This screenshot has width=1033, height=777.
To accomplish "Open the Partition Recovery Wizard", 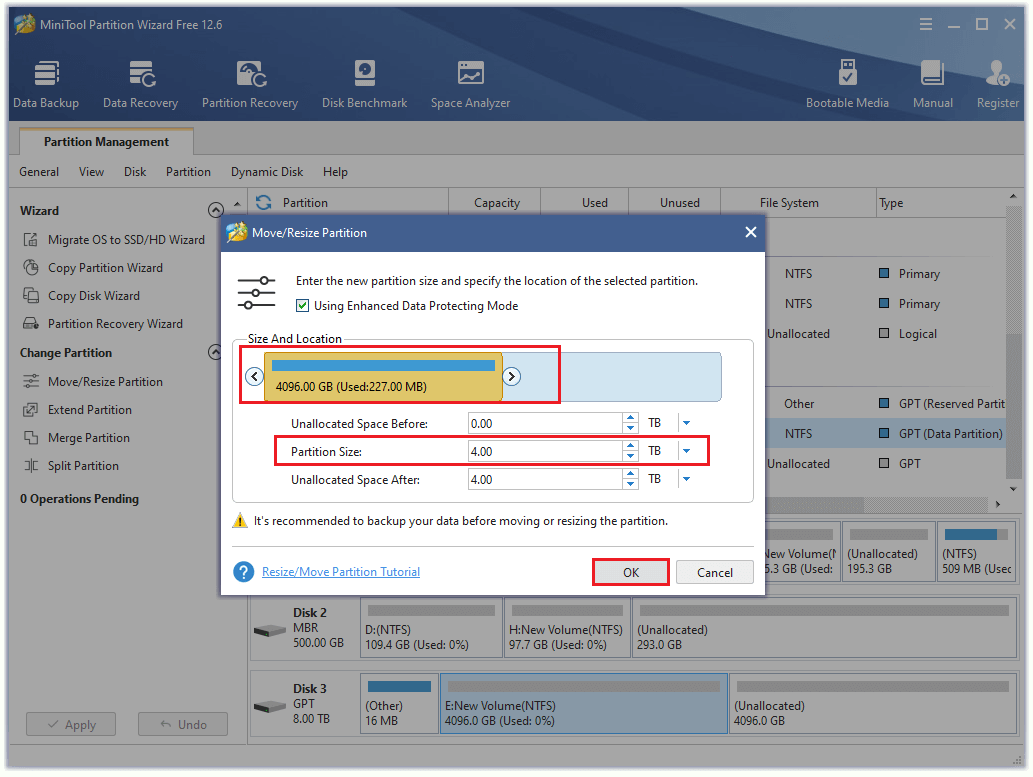I will click(x=103, y=324).
